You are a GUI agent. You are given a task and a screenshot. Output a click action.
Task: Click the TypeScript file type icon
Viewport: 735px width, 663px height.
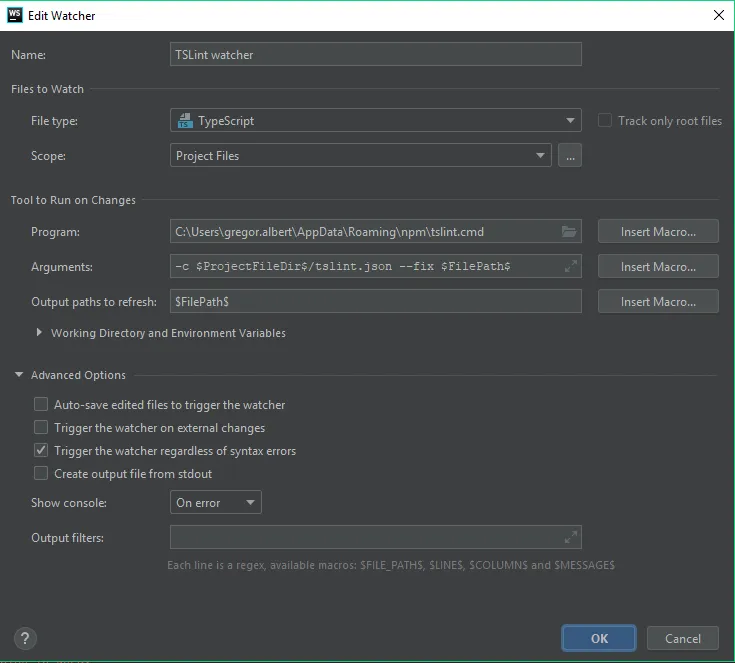(x=184, y=121)
